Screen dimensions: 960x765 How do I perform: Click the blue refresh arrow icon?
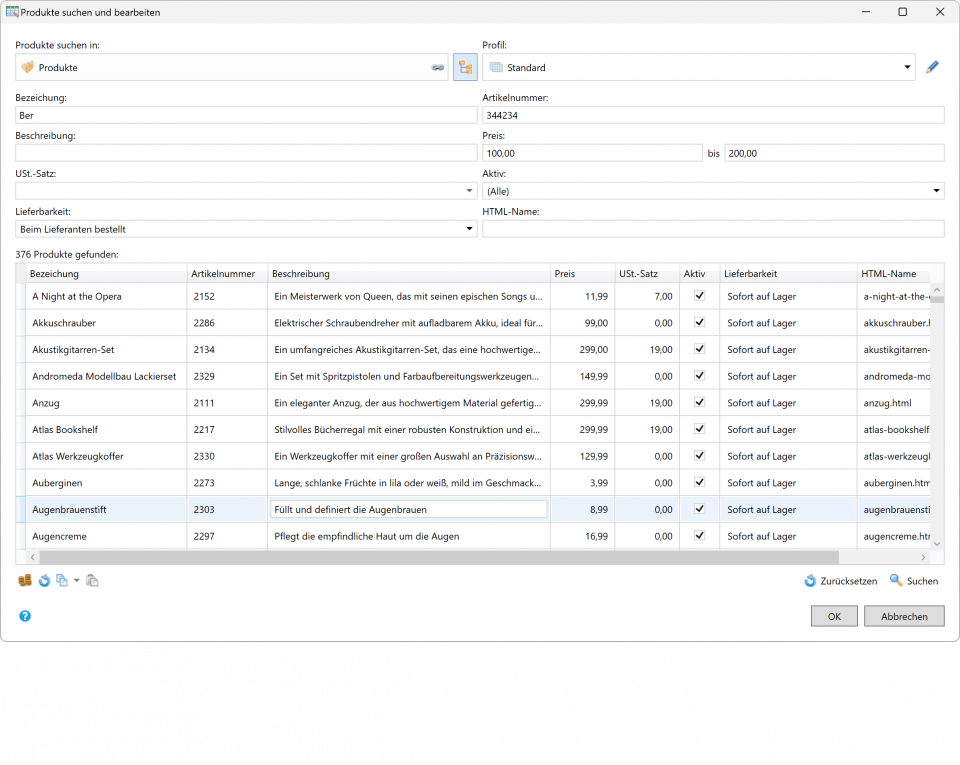coord(44,580)
